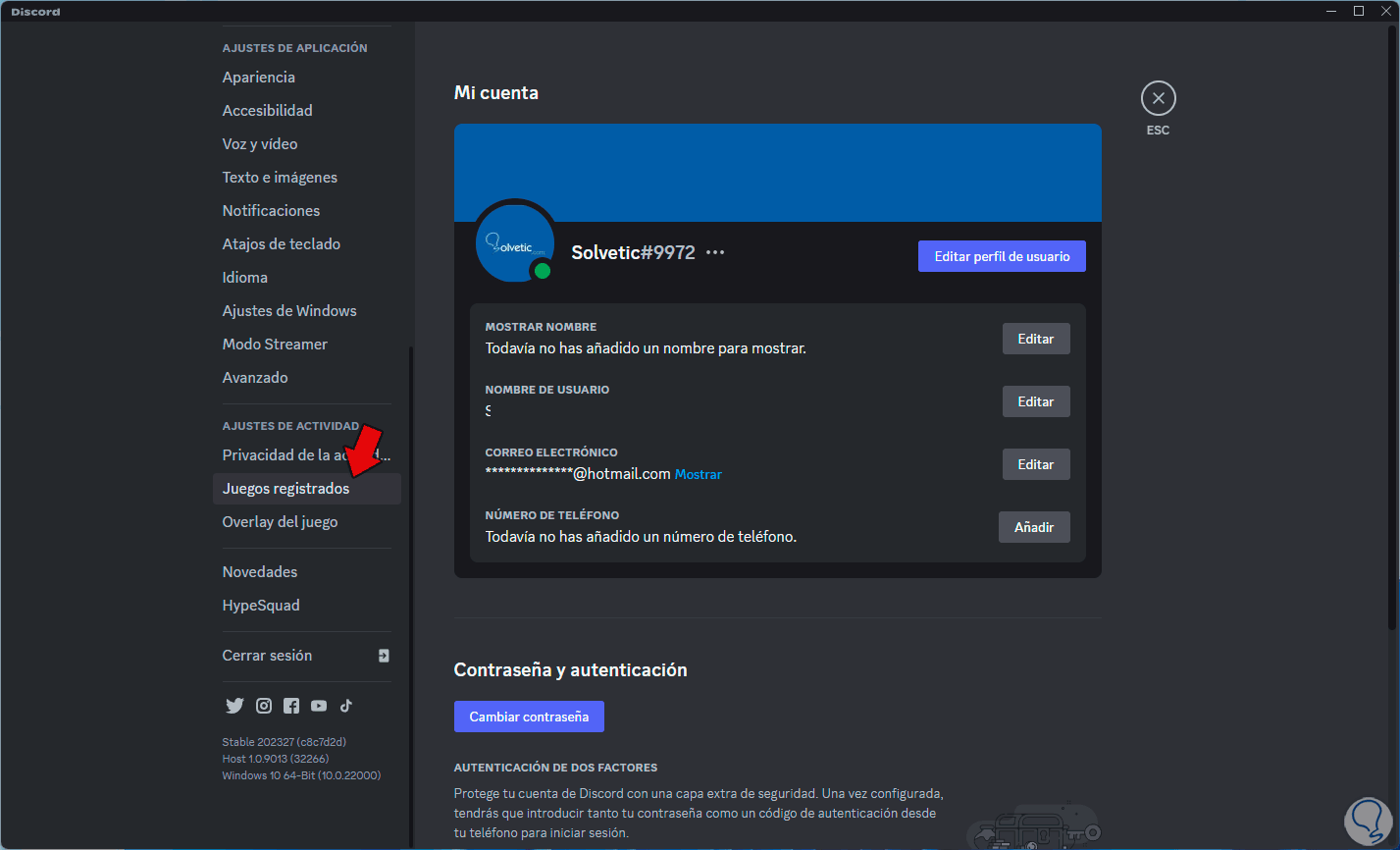Viewport: 1400px width, 850px height.
Task: Select Notificaciones in the sidebar
Action: pos(307,211)
